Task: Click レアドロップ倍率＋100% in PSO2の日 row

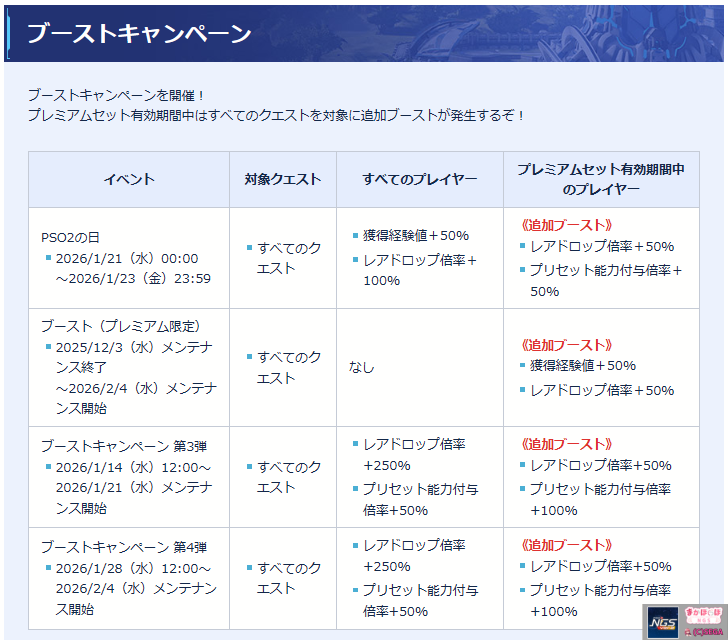Action: tap(420, 270)
